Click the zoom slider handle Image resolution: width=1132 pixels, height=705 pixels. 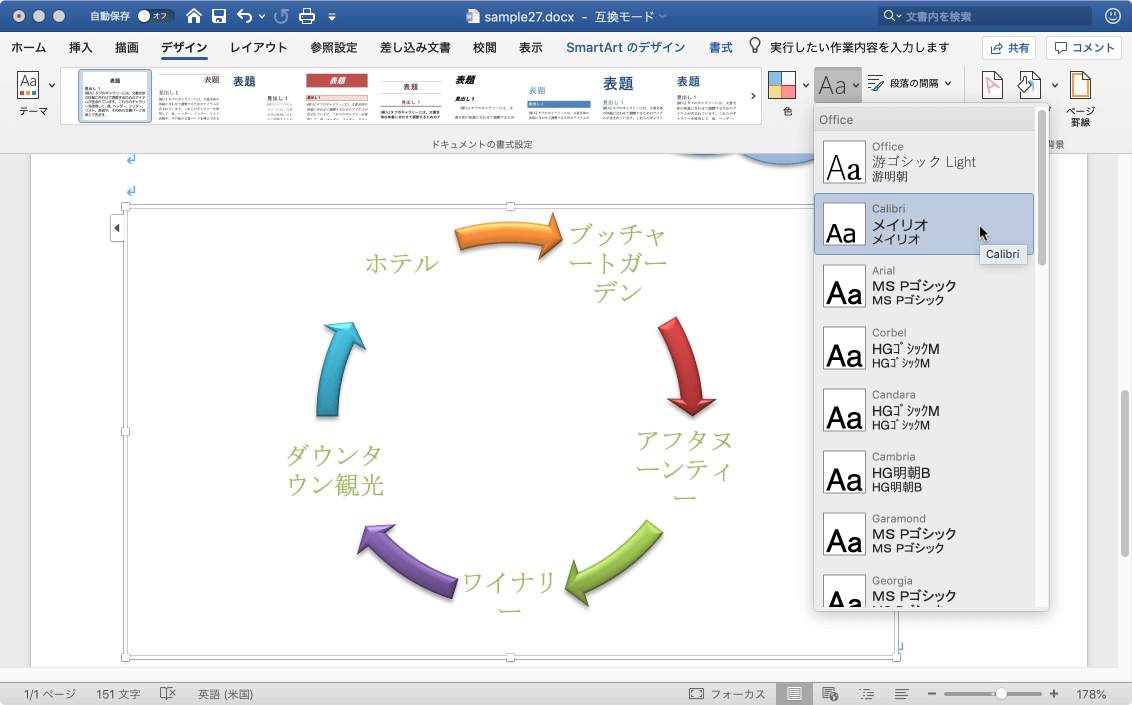tap(1001, 693)
